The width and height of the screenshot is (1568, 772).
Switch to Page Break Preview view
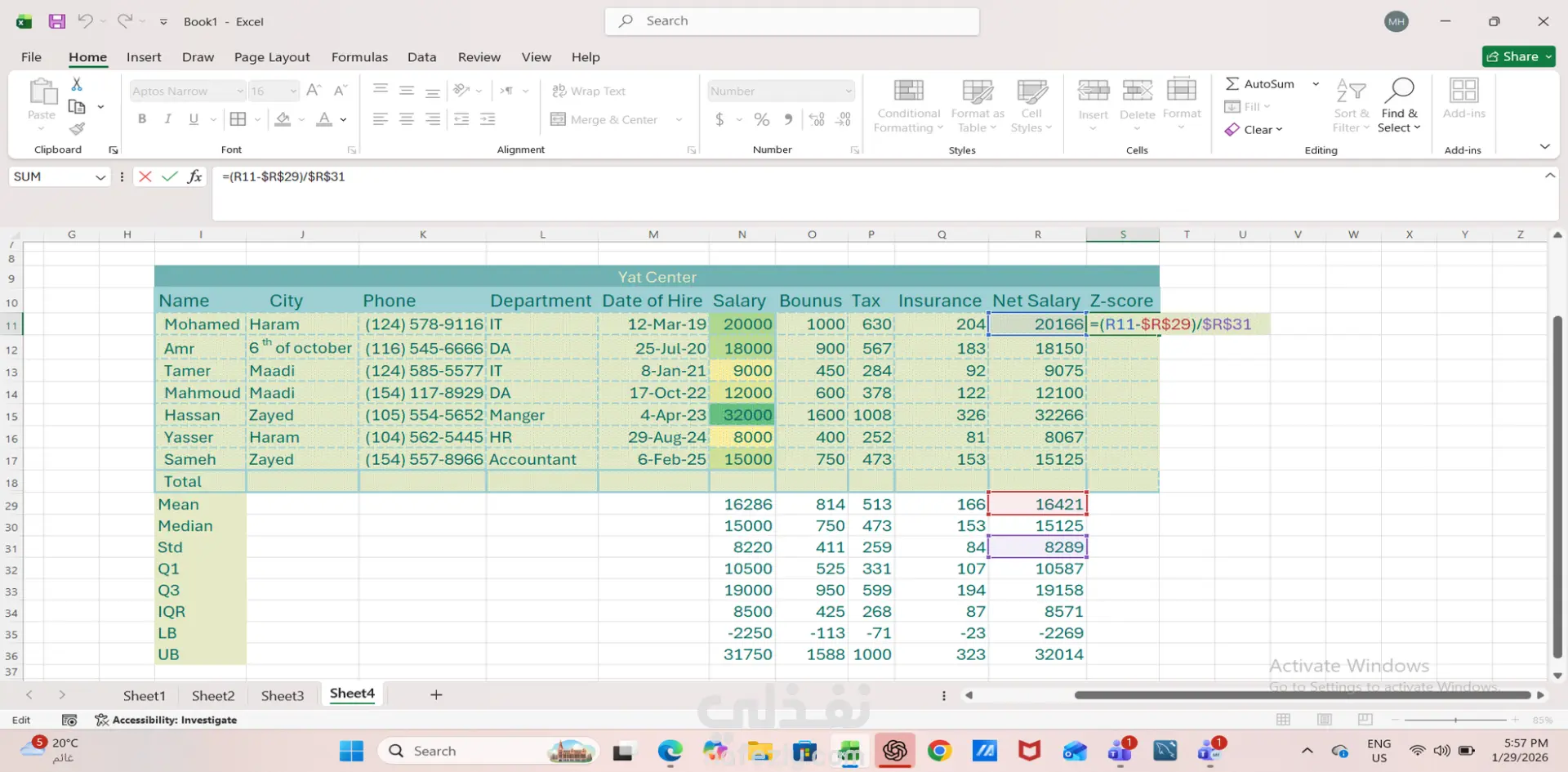coord(1365,720)
